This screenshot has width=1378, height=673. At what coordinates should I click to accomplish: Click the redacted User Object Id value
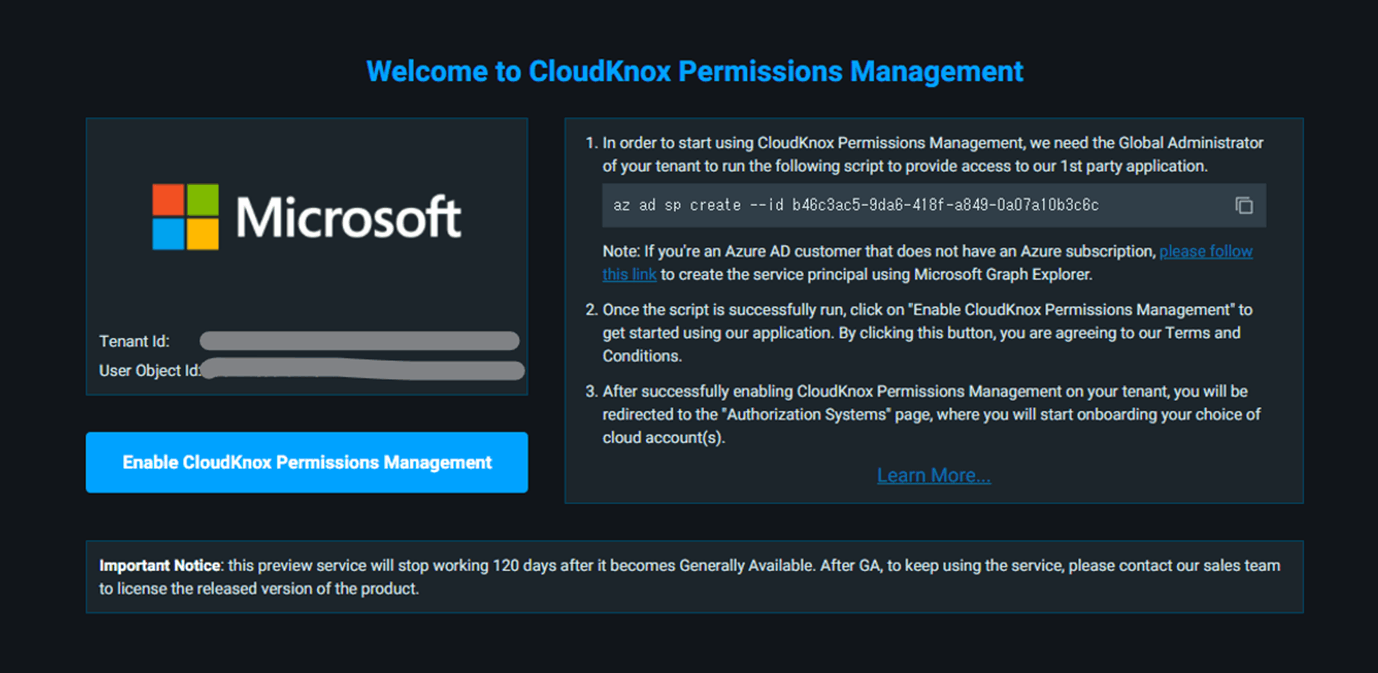click(x=364, y=371)
